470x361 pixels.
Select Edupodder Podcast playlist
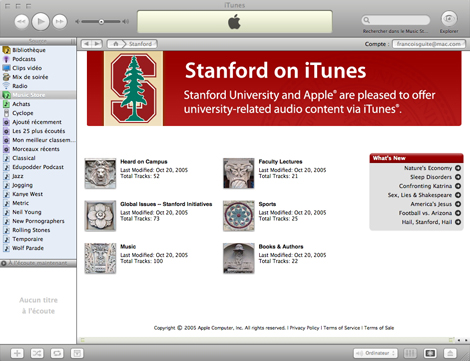[x=38, y=167]
